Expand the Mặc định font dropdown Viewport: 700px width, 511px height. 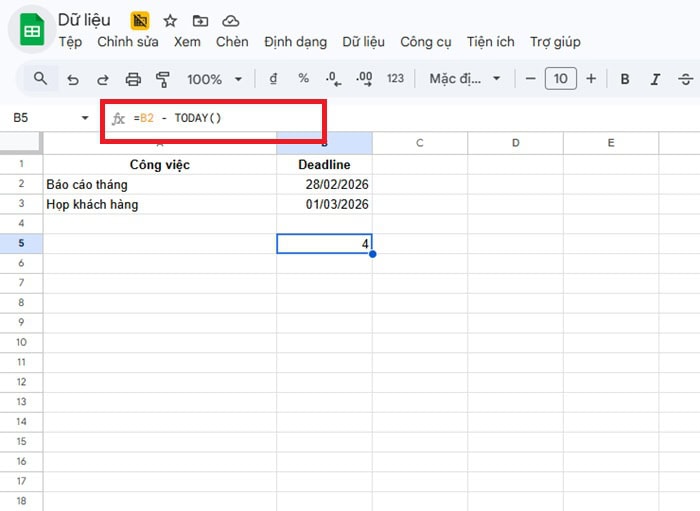tap(465, 79)
